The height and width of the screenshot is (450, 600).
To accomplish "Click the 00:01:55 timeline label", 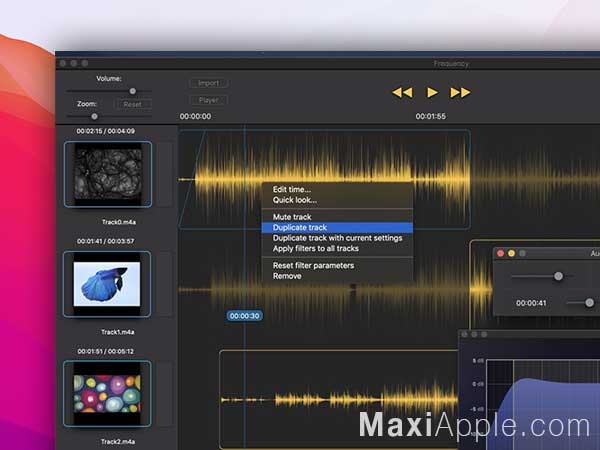I will tap(431, 116).
